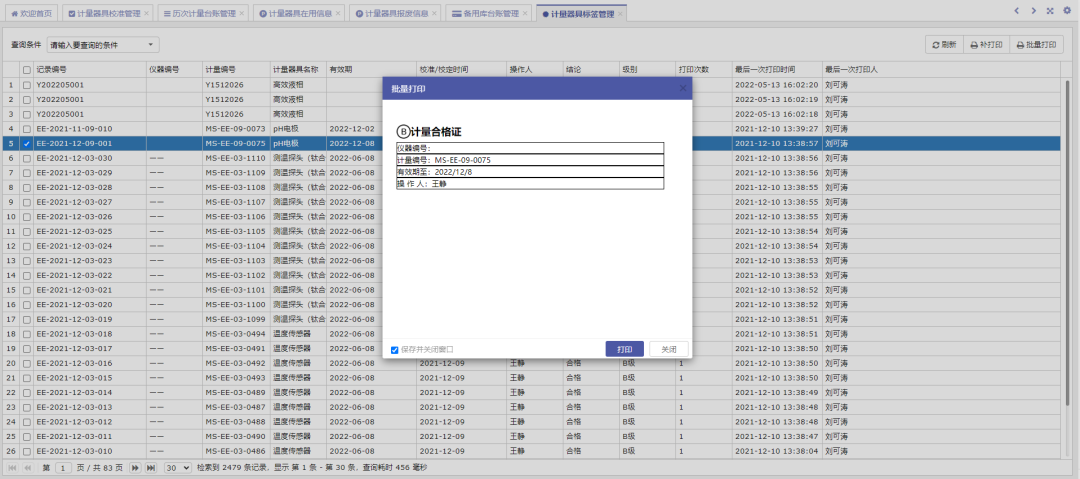
Task: Check the EE-2021-12-03-030 row checkbox
Action: coord(27,158)
